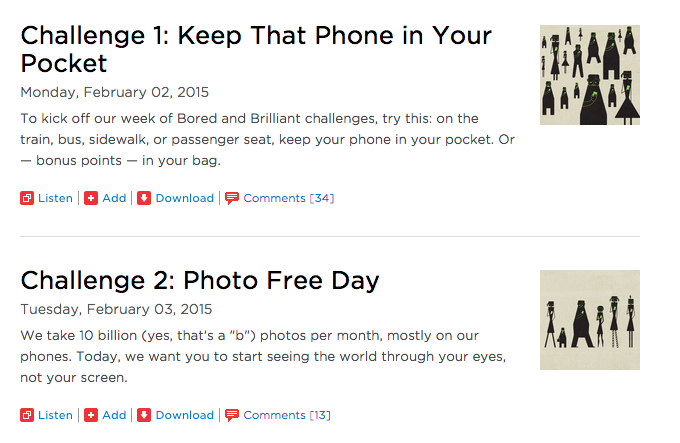
Task: Click the Listen icon under Challenge 1
Action: 27,198
